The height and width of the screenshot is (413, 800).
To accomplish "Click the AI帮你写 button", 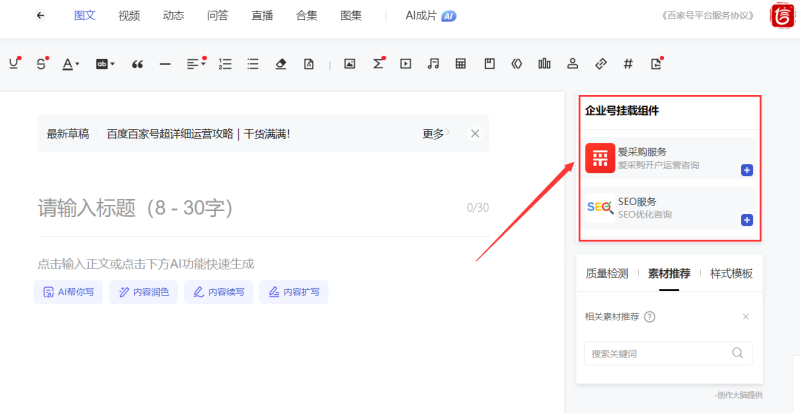I will 68,292.
